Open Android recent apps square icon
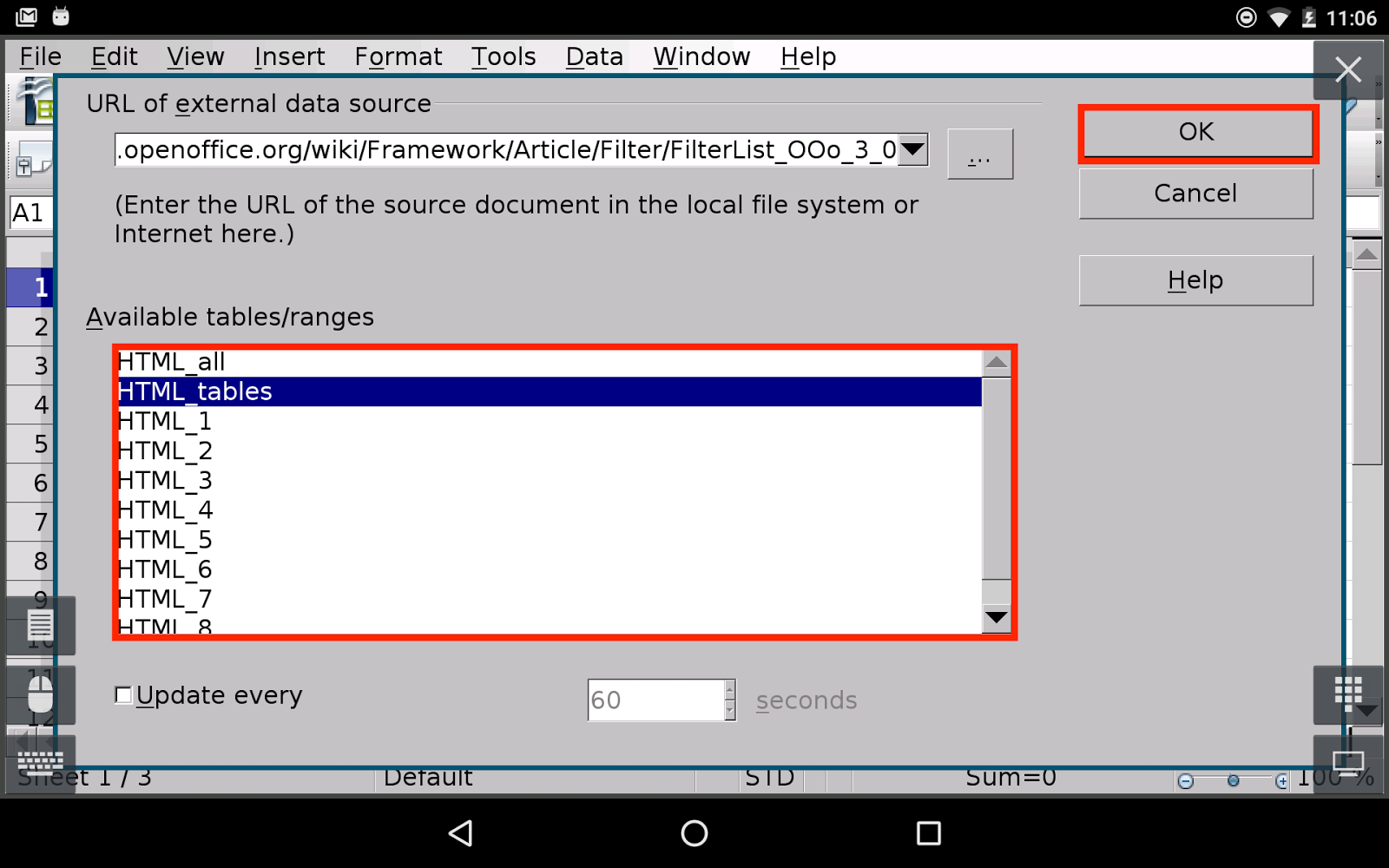This screenshot has width=1389, height=868. (x=928, y=833)
